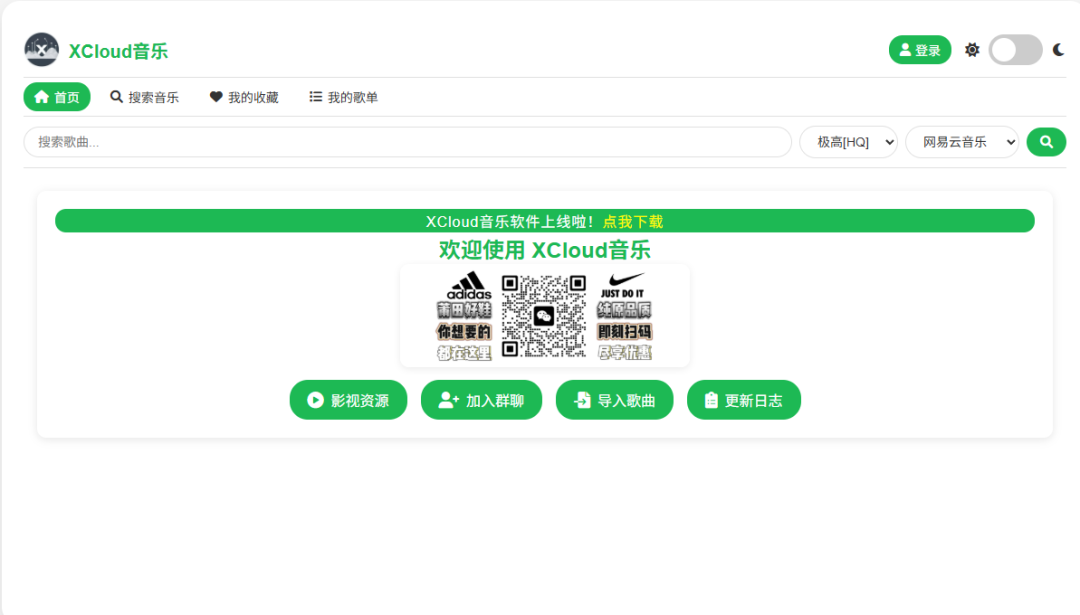Click the XCloud music logo avatar
The width and height of the screenshot is (1080, 615).
click(41, 48)
